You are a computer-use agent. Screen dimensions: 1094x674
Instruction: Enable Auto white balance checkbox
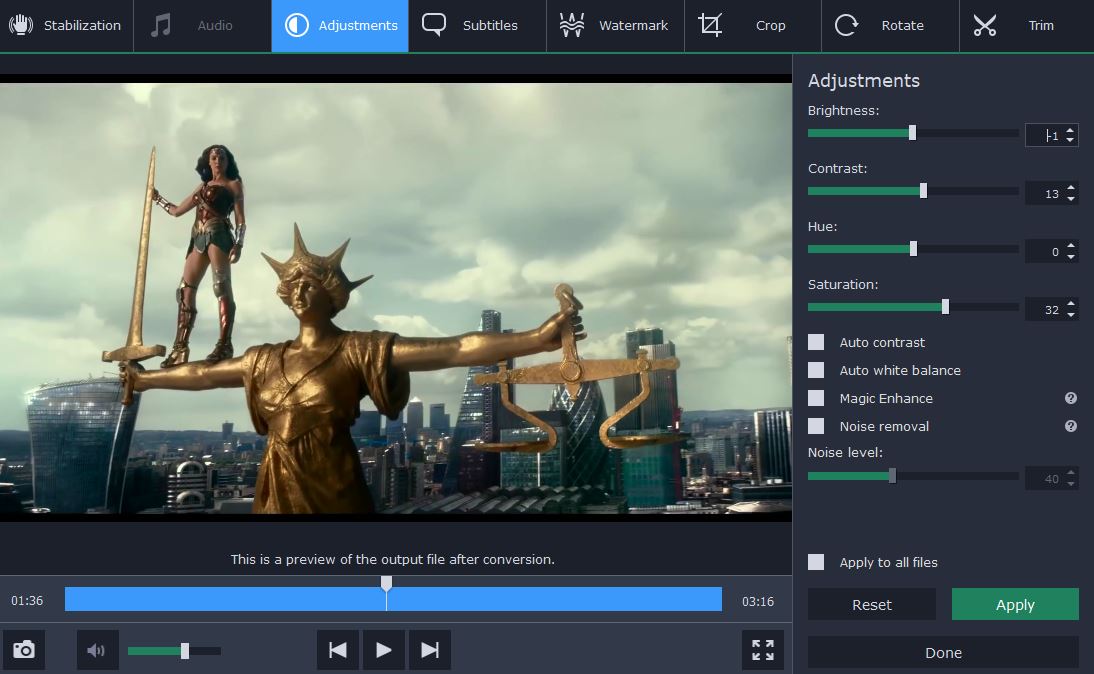(816, 370)
